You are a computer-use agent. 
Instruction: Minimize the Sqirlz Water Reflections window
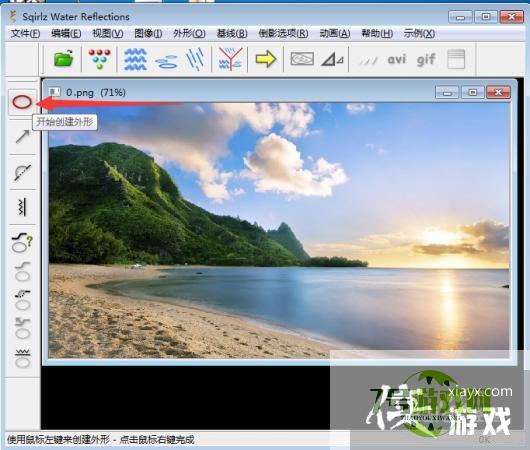460,17
